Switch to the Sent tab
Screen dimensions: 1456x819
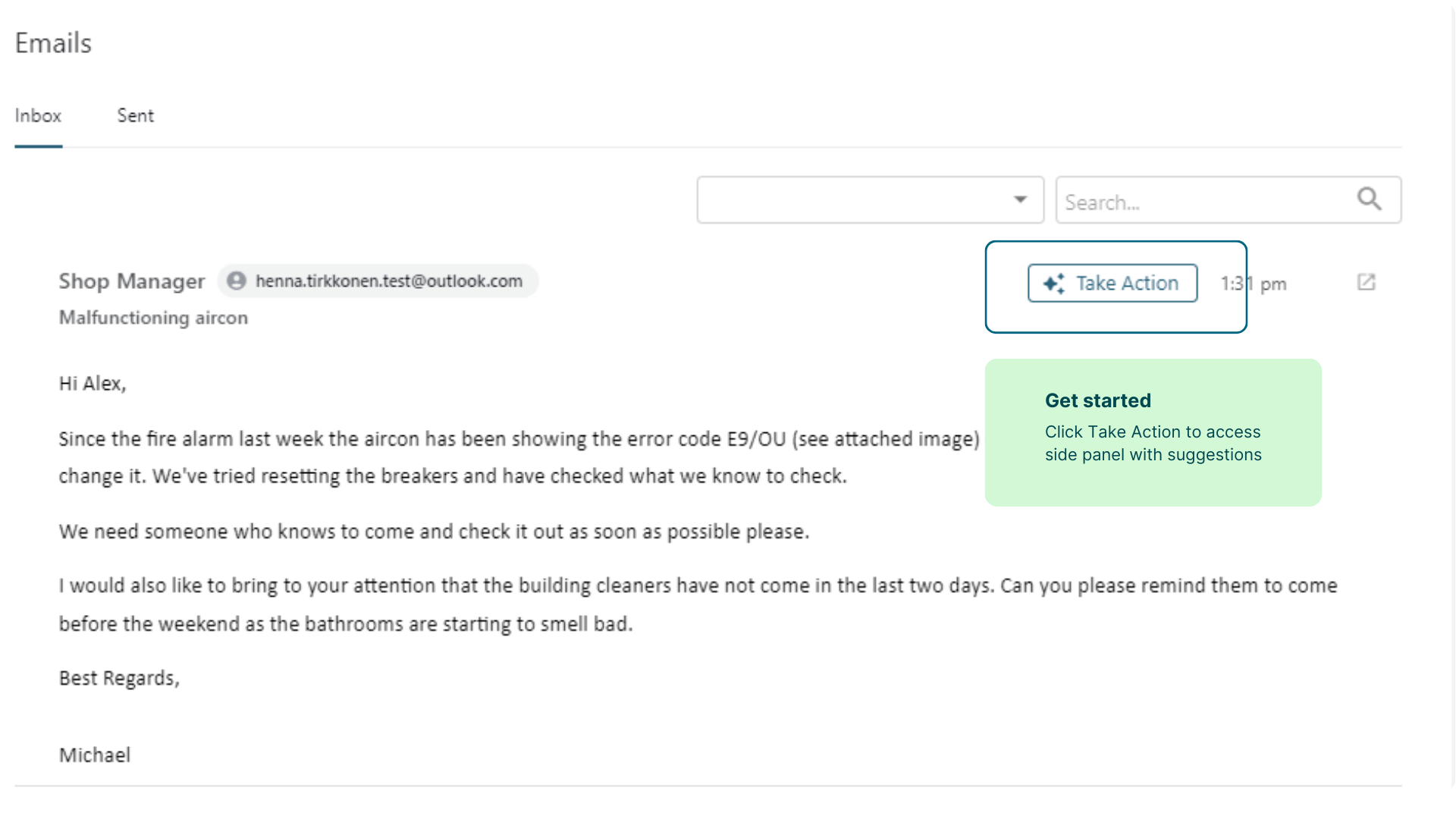tap(135, 116)
